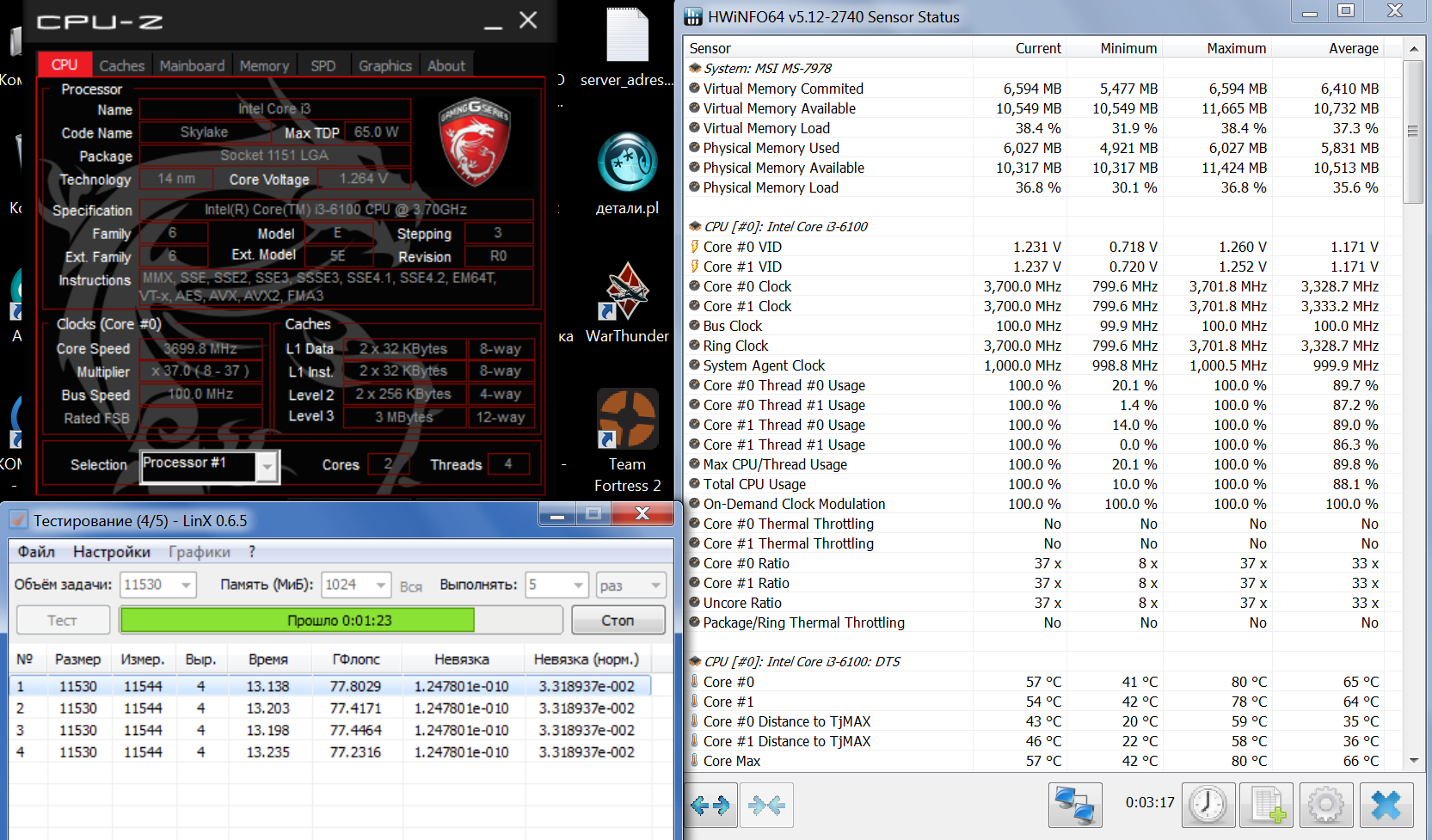The height and width of the screenshot is (840, 1432).
Task: Click the sensor icon beside Bus Clock
Action: click(x=695, y=326)
